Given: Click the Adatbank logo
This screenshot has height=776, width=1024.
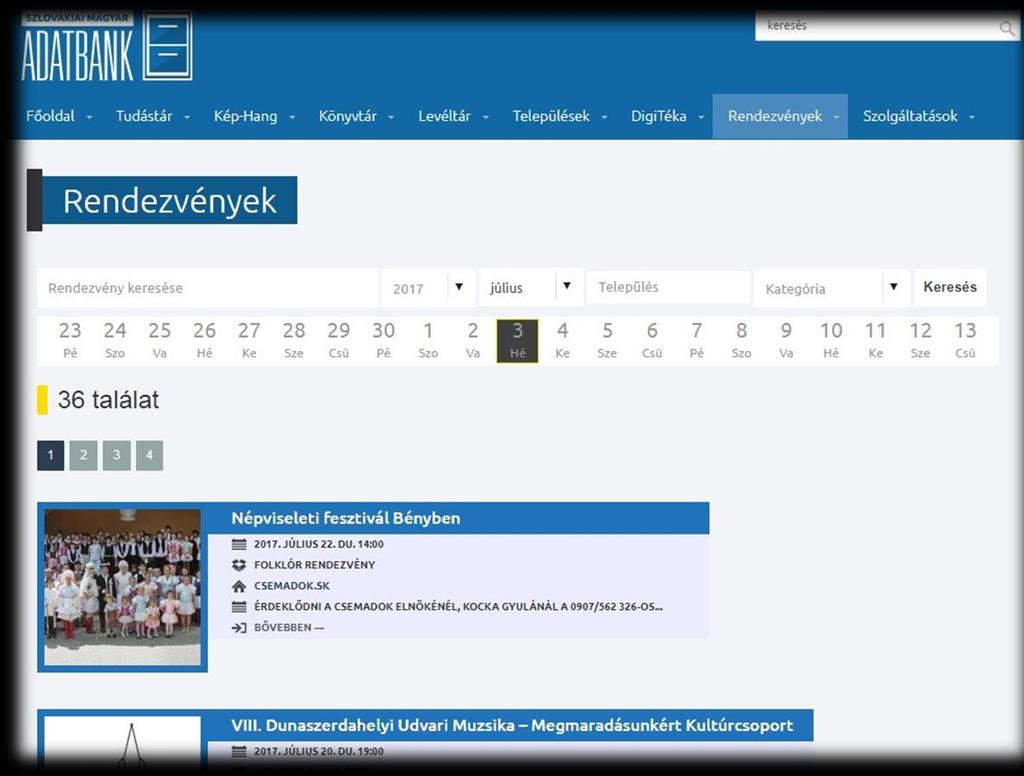Looking at the screenshot, I should (107, 46).
